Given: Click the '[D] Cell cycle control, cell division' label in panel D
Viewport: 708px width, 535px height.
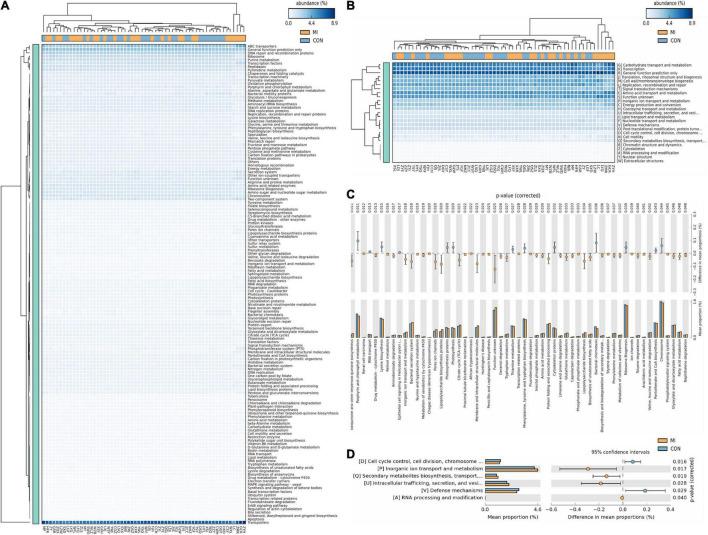Looking at the screenshot, I should coord(420,461).
